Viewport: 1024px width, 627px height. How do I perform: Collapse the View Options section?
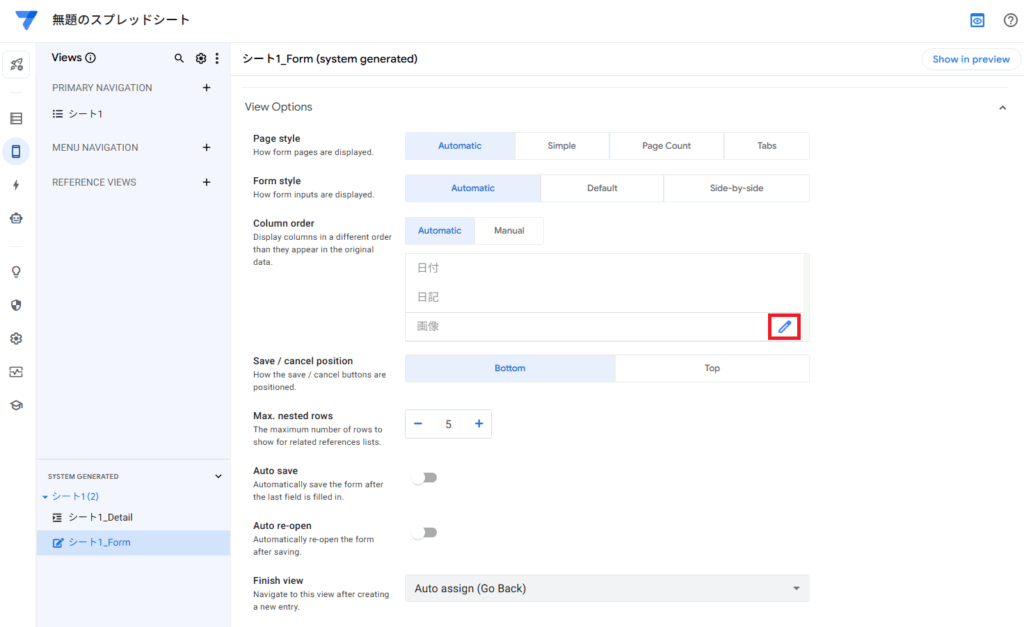(x=1002, y=107)
